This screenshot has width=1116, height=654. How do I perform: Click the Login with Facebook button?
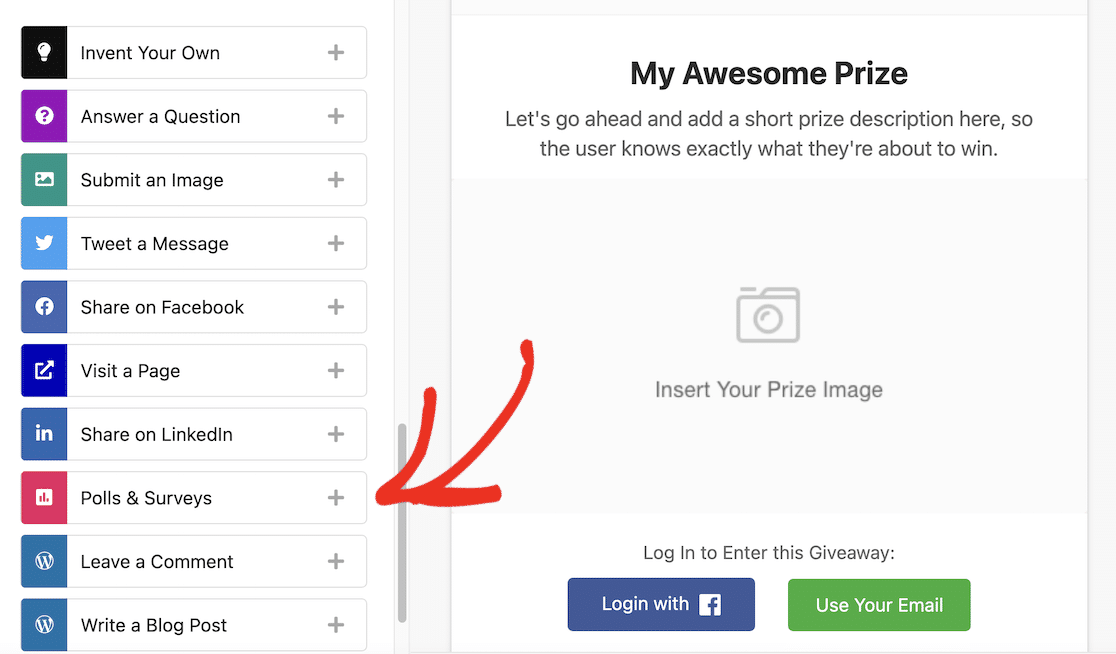(661, 604)
